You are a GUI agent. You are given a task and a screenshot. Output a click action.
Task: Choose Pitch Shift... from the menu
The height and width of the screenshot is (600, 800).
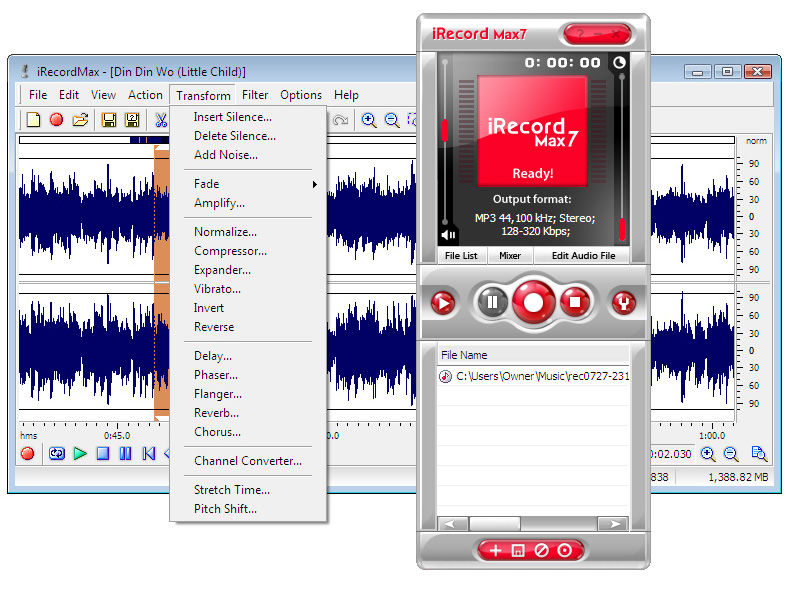[248, 509]
